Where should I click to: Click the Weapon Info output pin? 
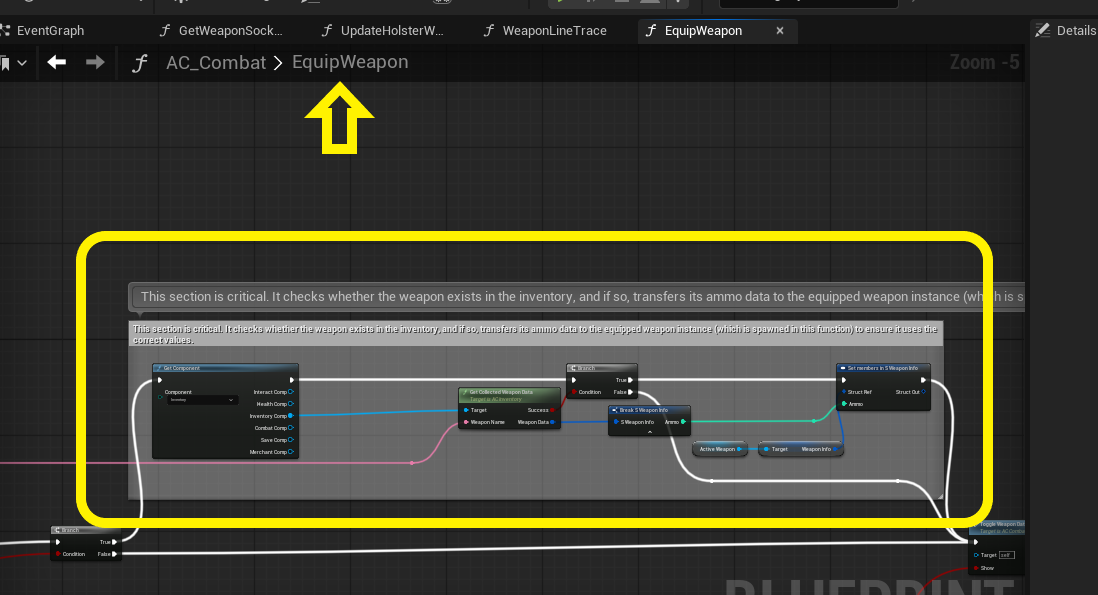pyautogui.click(x=835, y=449)
